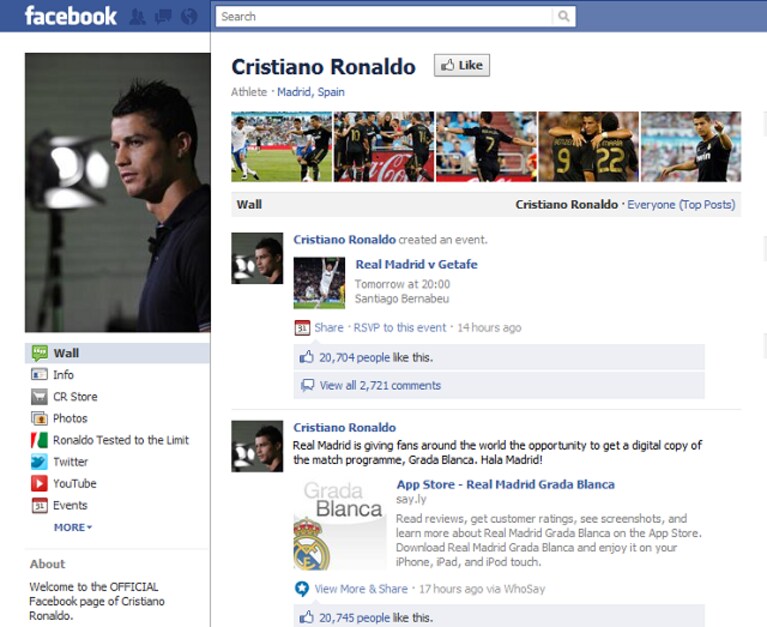Click the Events calendar icon in sidebar

39,505
